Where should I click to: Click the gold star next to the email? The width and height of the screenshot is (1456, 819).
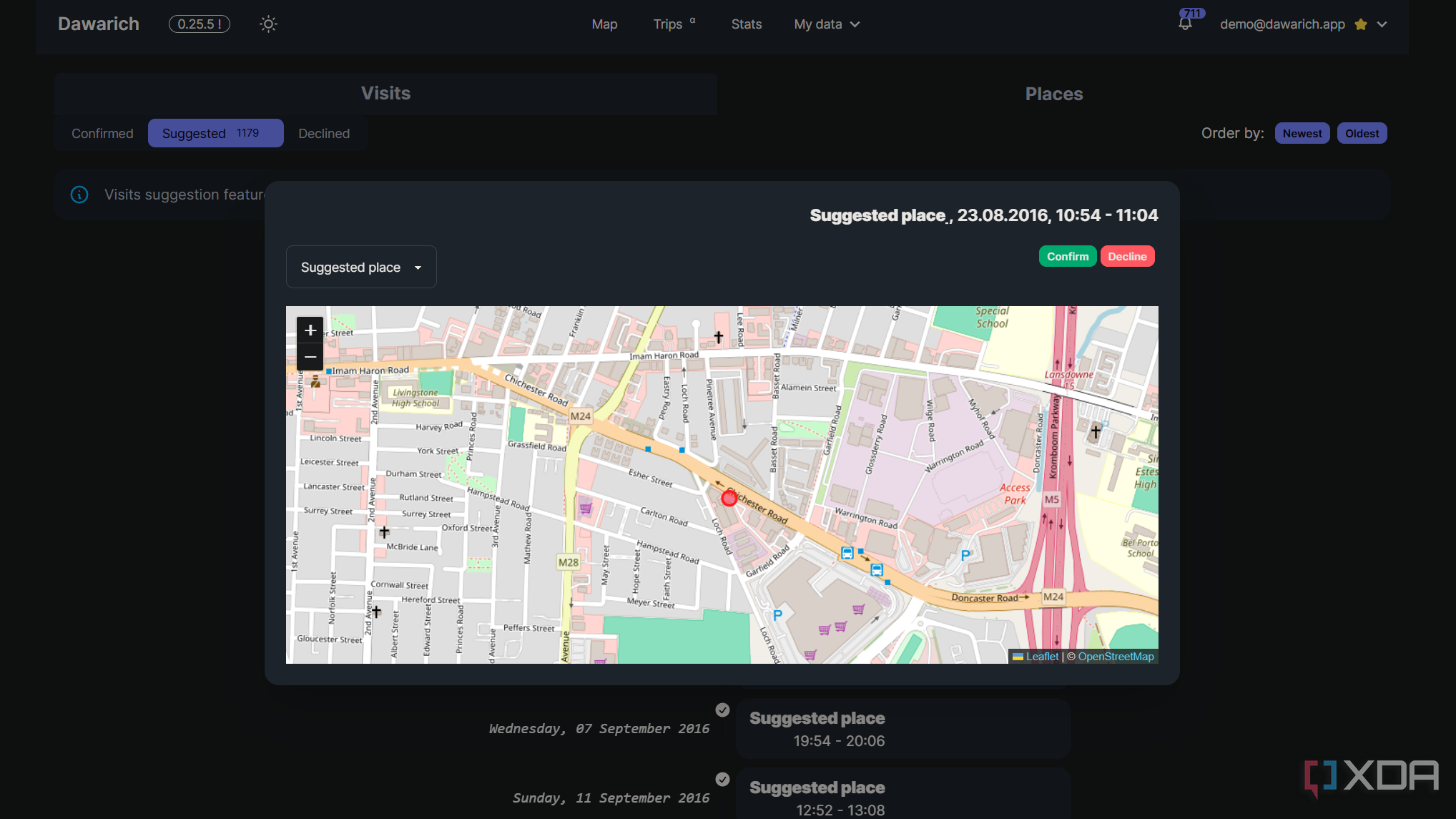pyautogui.click(x=1361, y=24)
